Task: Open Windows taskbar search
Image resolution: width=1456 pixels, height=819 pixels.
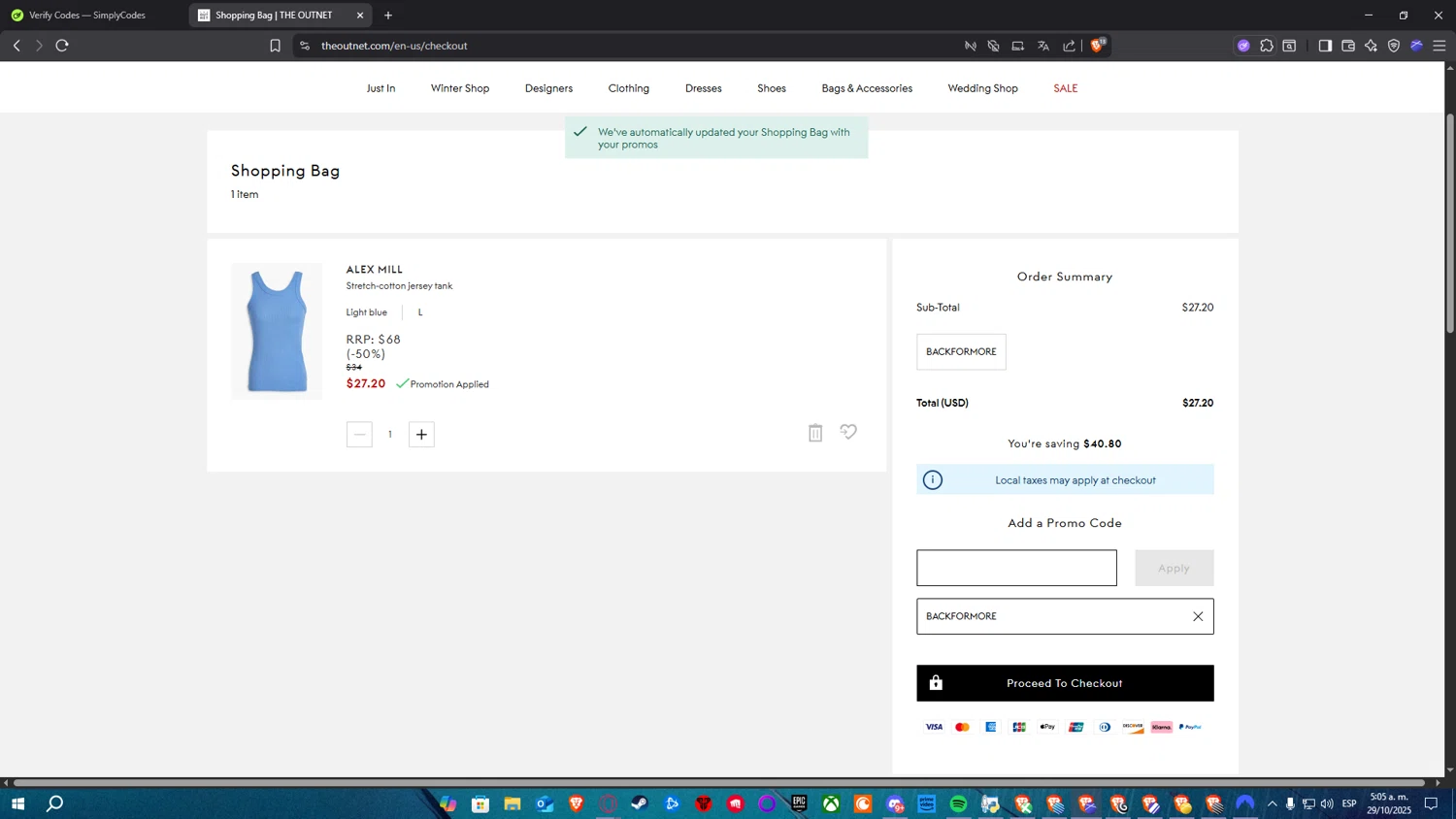Action: coord(55,803)
